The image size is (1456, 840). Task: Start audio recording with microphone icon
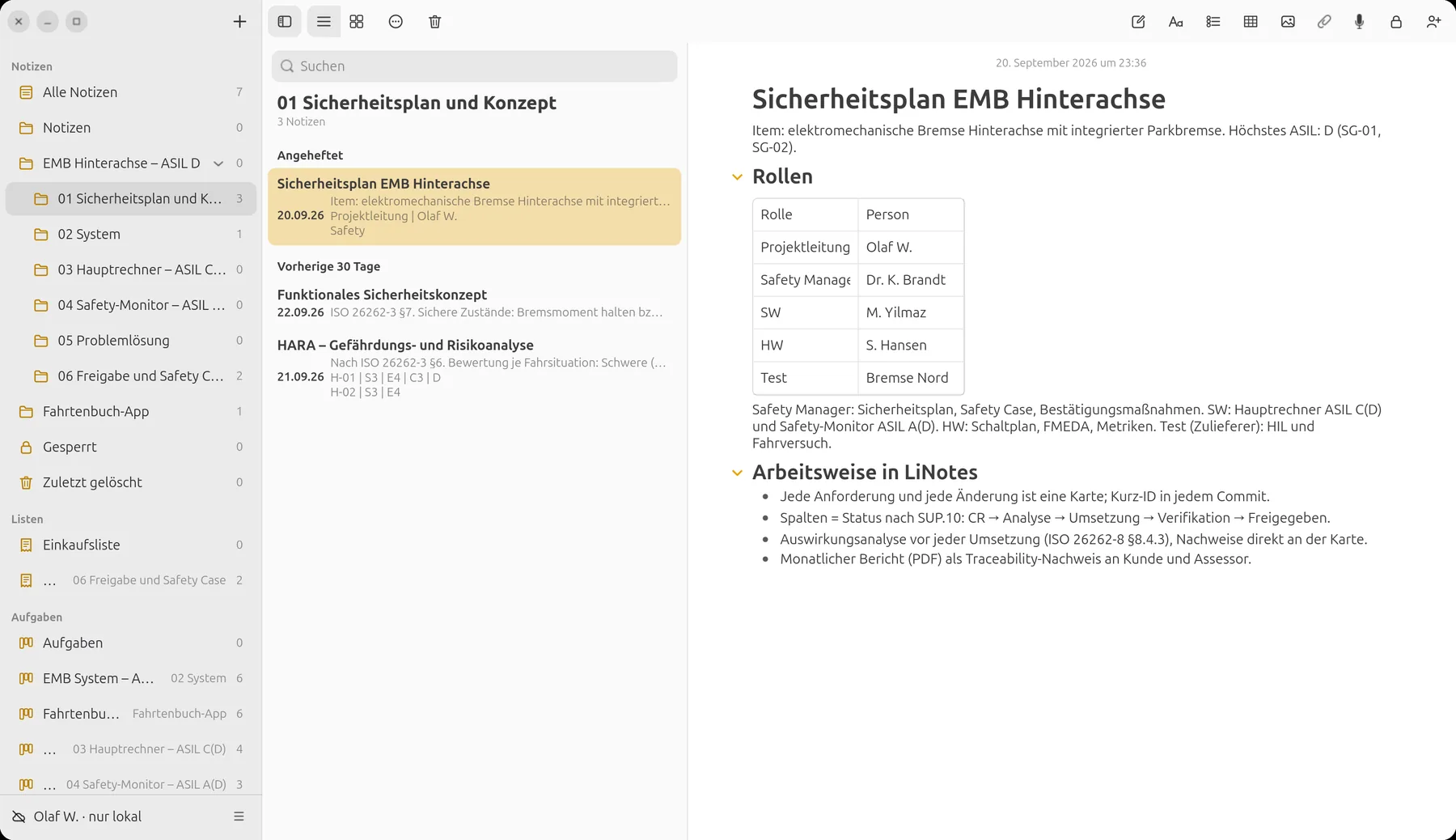pyautogui.click(x=1360, y=22)
